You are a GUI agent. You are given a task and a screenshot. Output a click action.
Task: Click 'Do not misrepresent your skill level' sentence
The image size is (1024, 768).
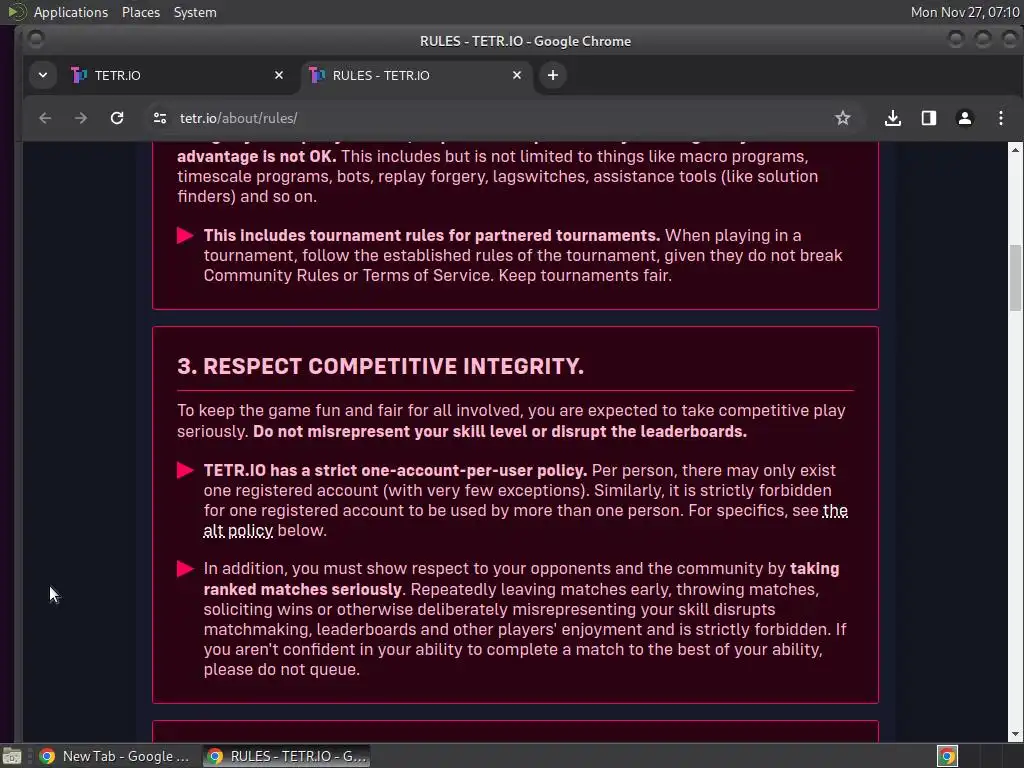[500, 432]
